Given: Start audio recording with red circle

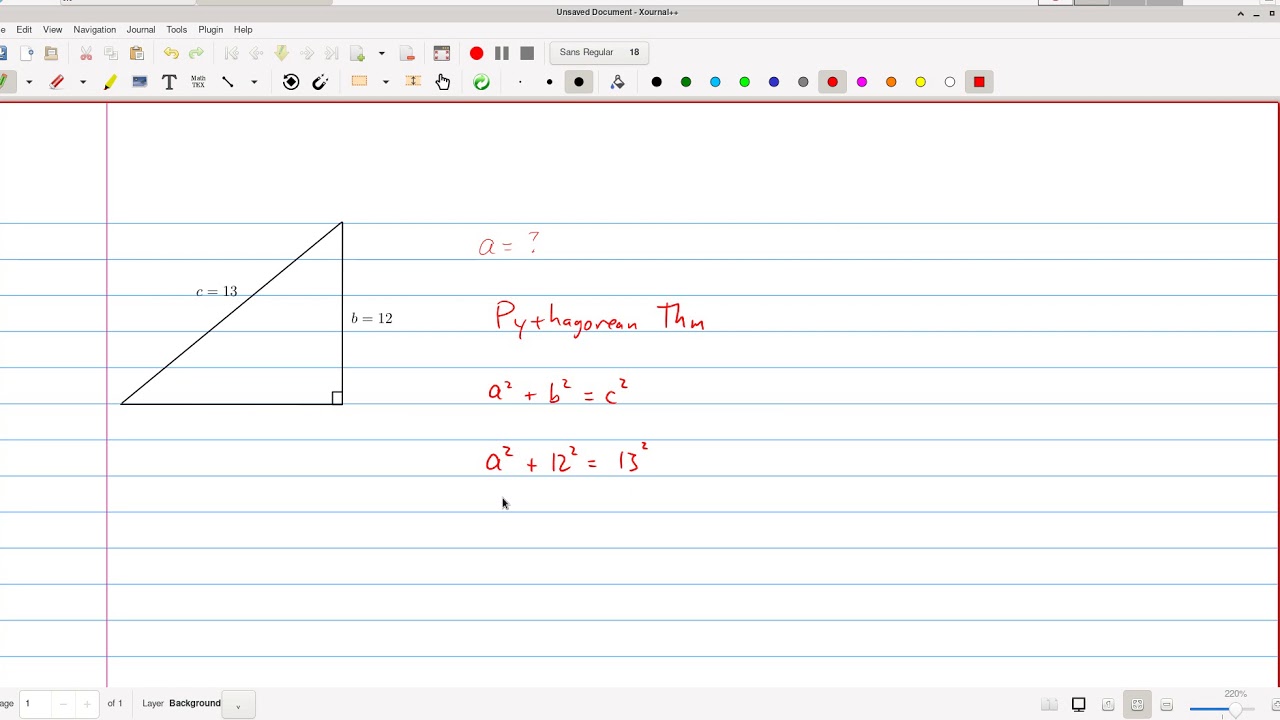Looking at the screenshot, I should tap(476, 53).
